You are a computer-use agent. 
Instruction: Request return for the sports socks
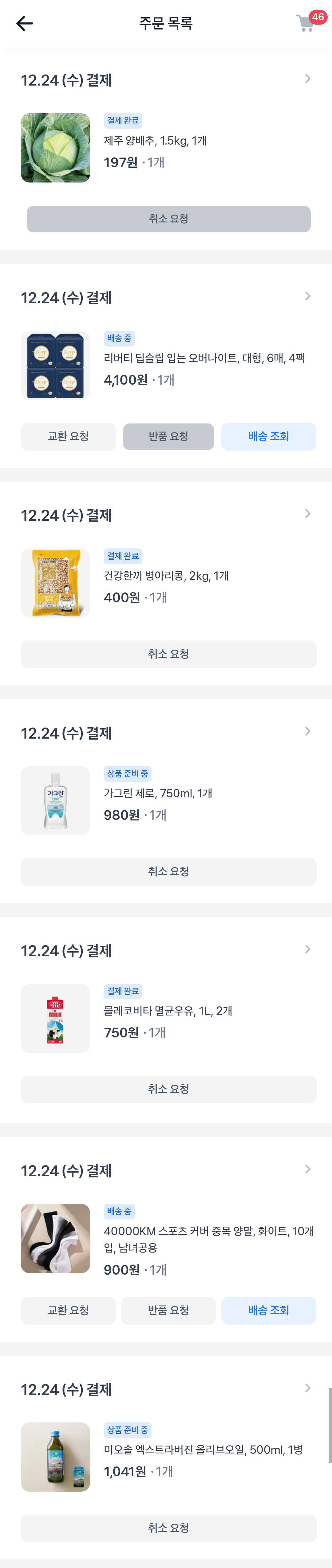tap(168, 1310)
